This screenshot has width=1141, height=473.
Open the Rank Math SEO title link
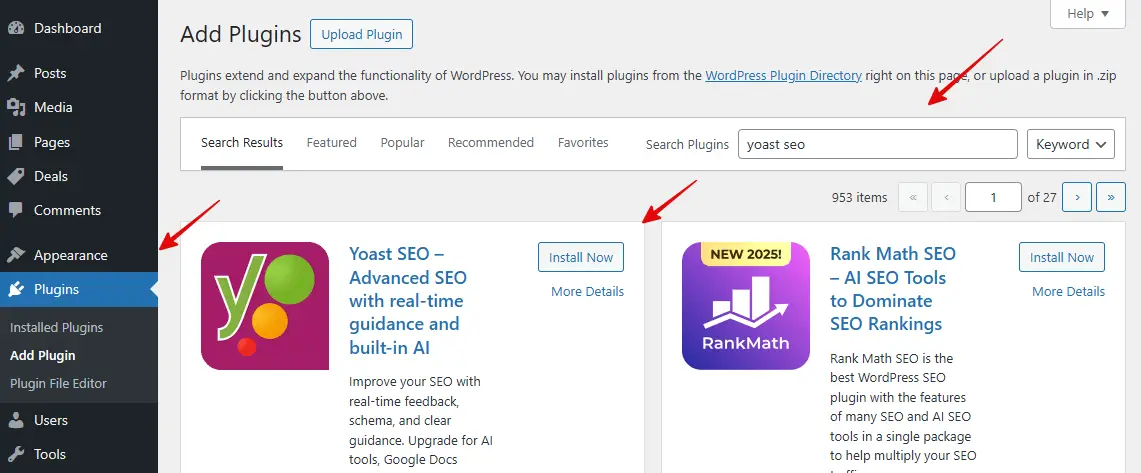(x=893, y=289)
